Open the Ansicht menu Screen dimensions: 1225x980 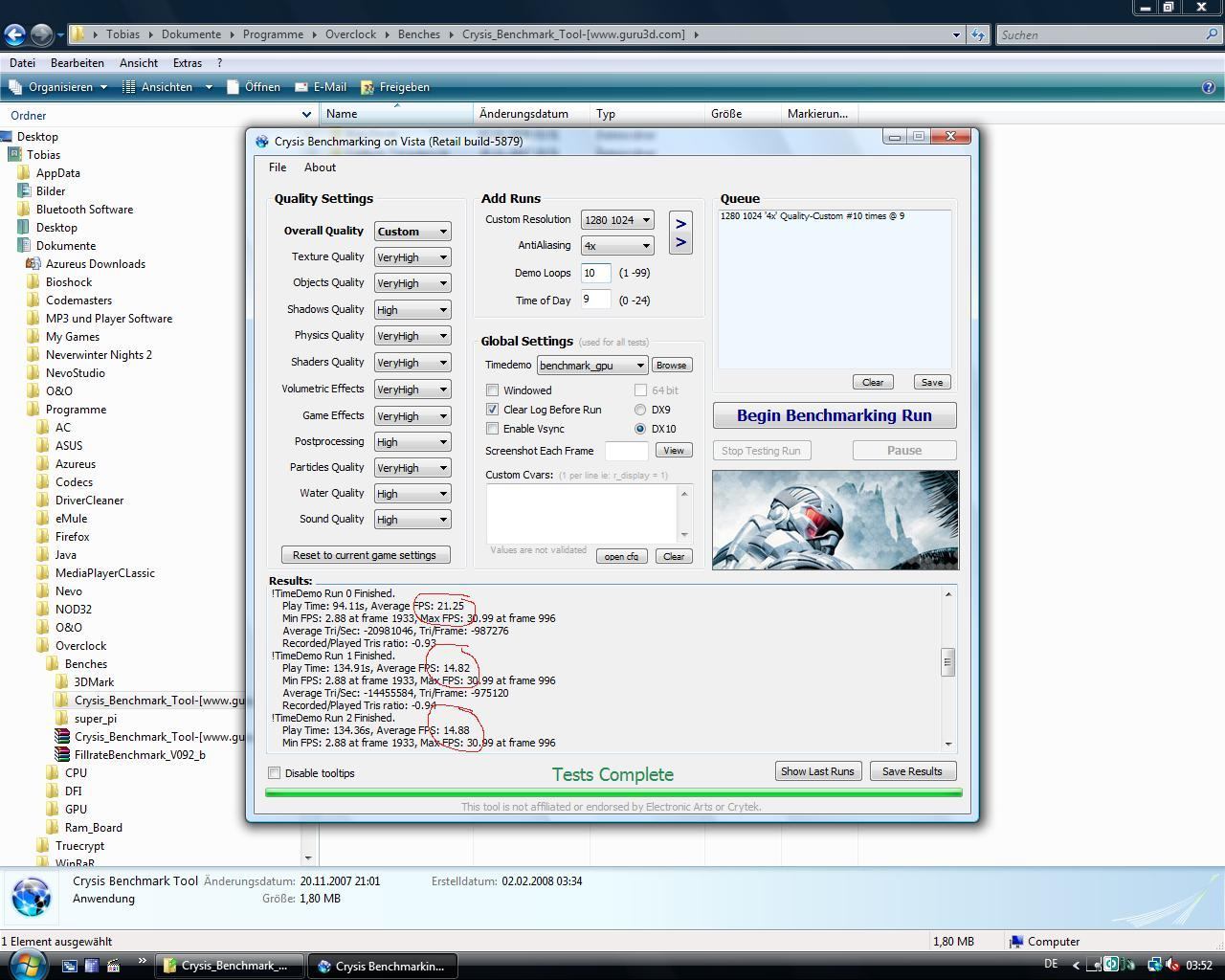(139, 63)
